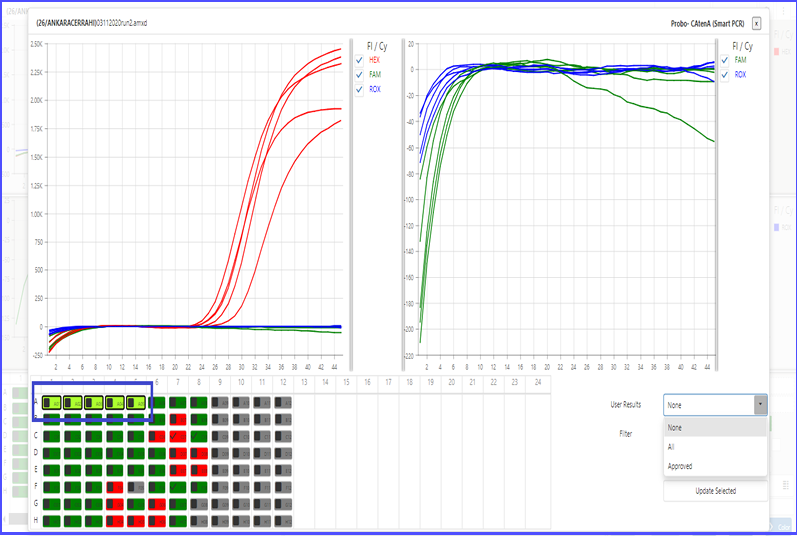Click plate column header 7
This screenshot has height=536, width=797.
click(177, 382)
